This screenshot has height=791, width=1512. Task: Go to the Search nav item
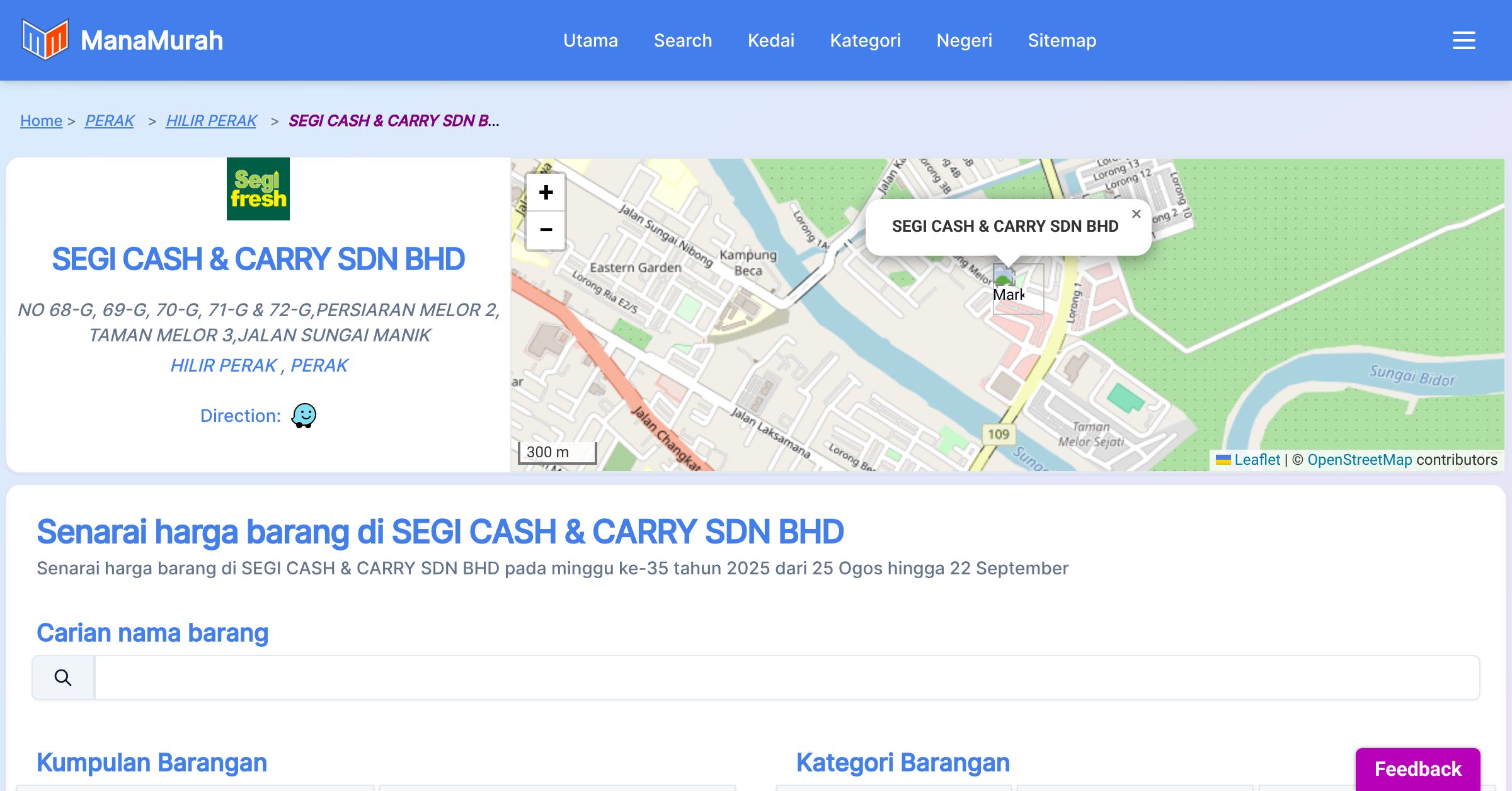click(682, 40)
